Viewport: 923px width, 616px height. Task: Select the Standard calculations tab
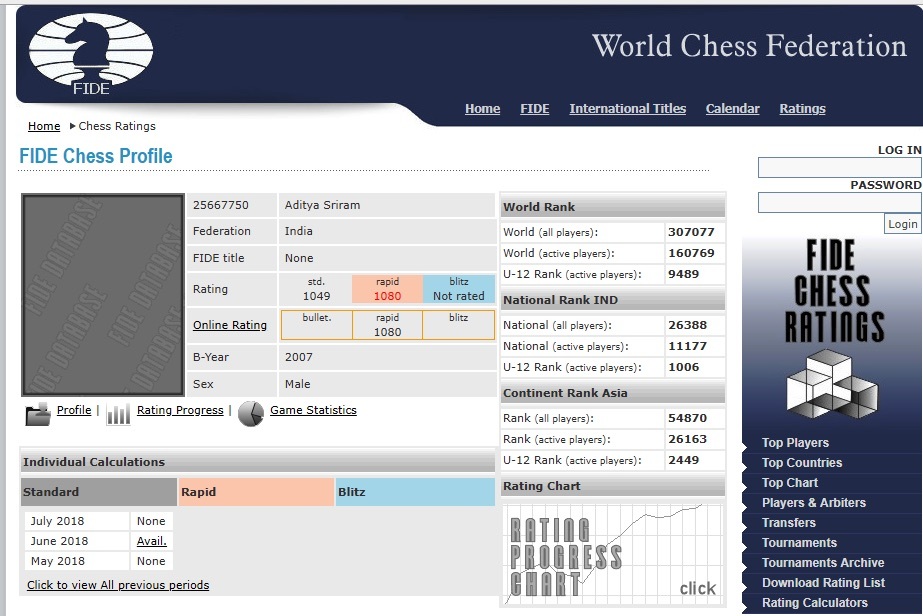tap(98, 492)
